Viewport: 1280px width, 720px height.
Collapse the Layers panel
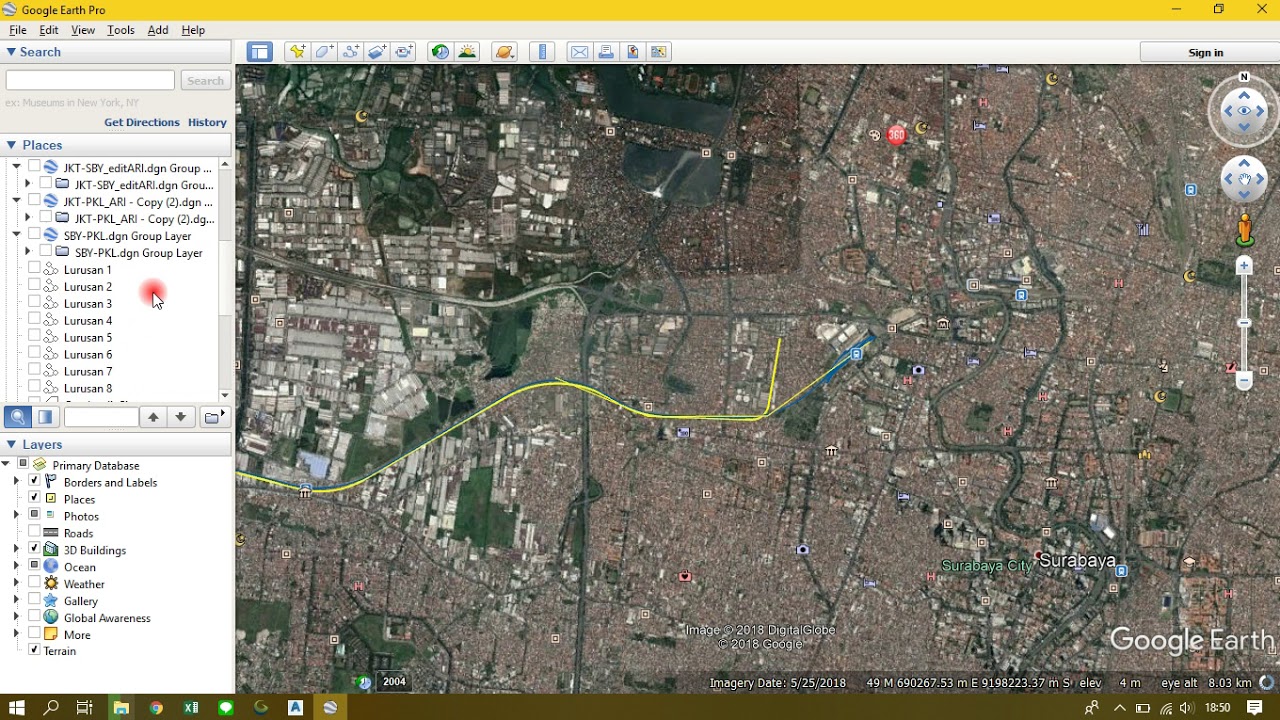pos(11,444)
